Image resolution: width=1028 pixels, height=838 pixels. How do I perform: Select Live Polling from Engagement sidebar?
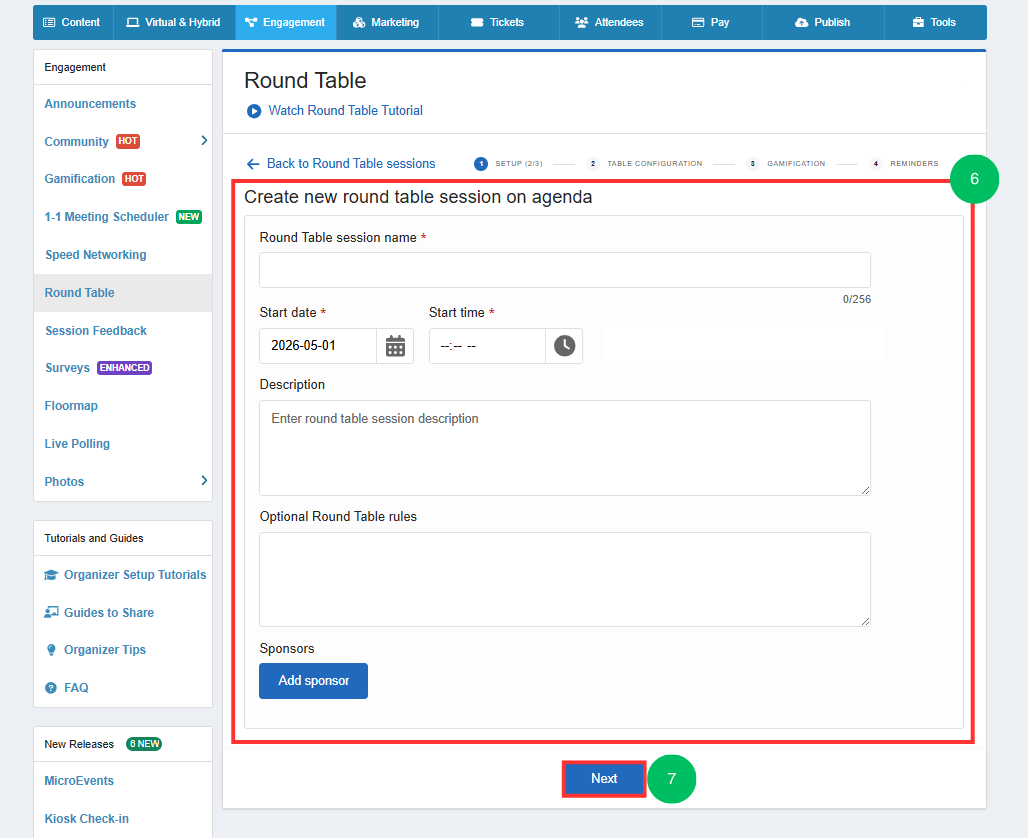(77, 444)
